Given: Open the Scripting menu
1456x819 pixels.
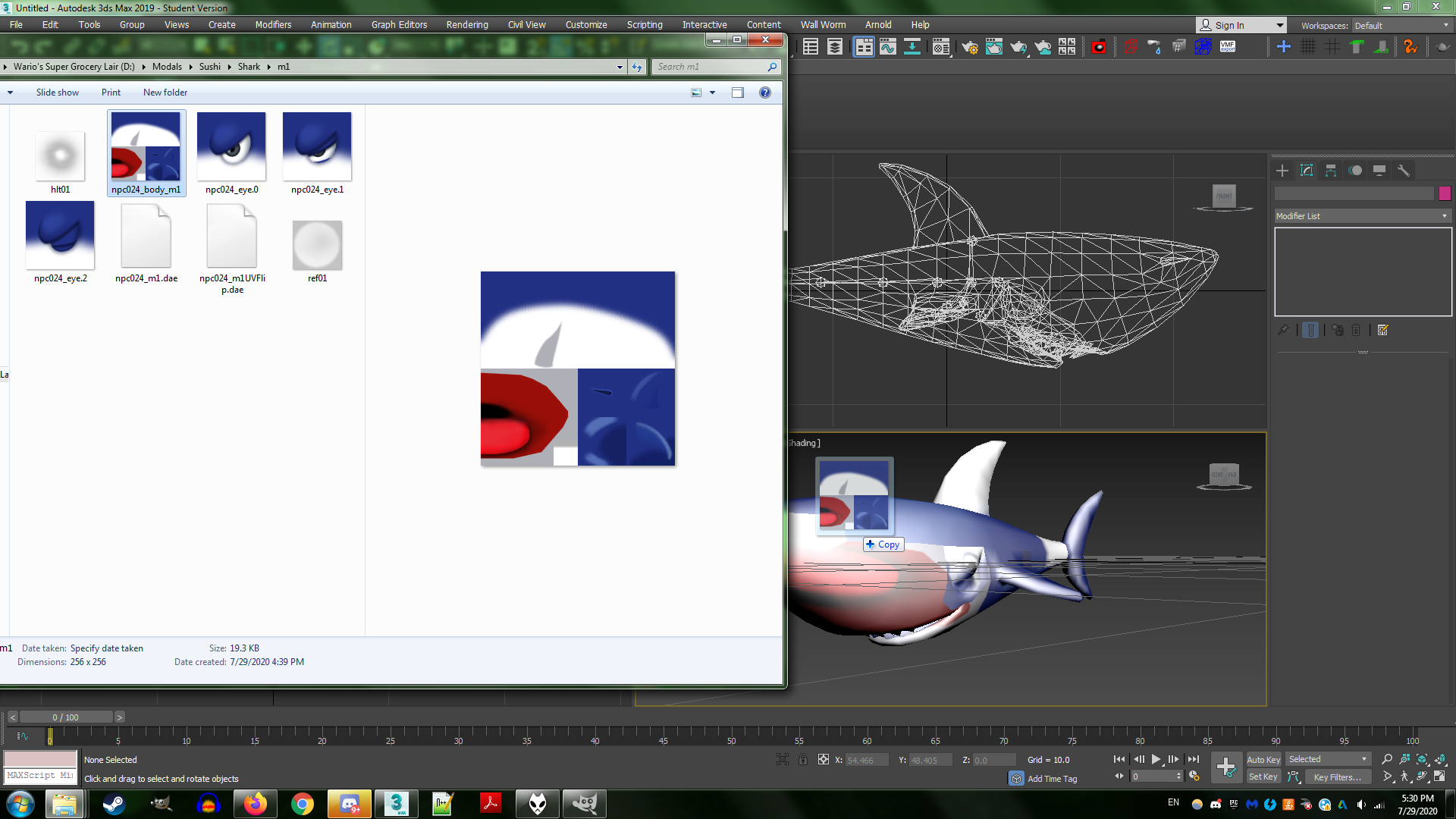Looking at the screenshot, I should [x=645, y=24].
